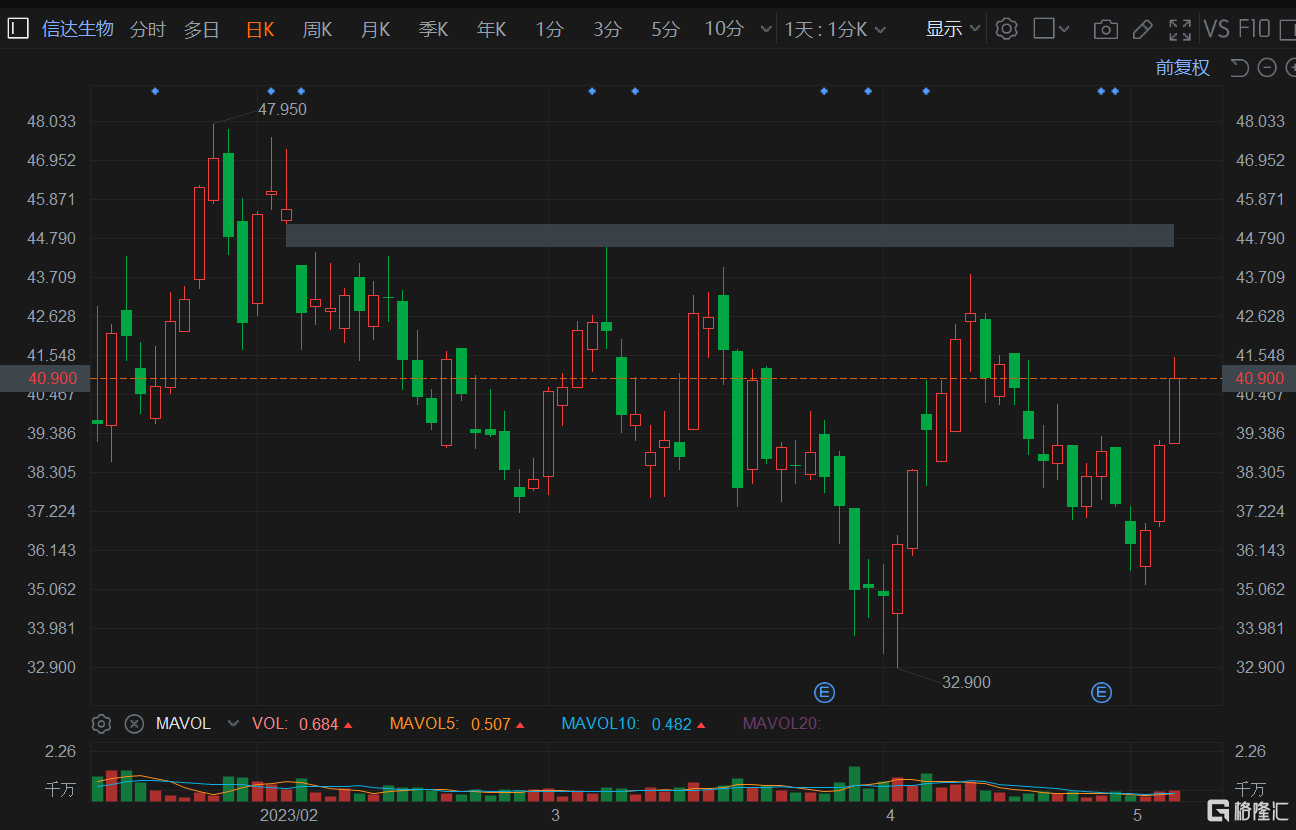1296x830 pixels.
Task: Expand the minute-period dropdown after 10分
Action: click(767, 29)
